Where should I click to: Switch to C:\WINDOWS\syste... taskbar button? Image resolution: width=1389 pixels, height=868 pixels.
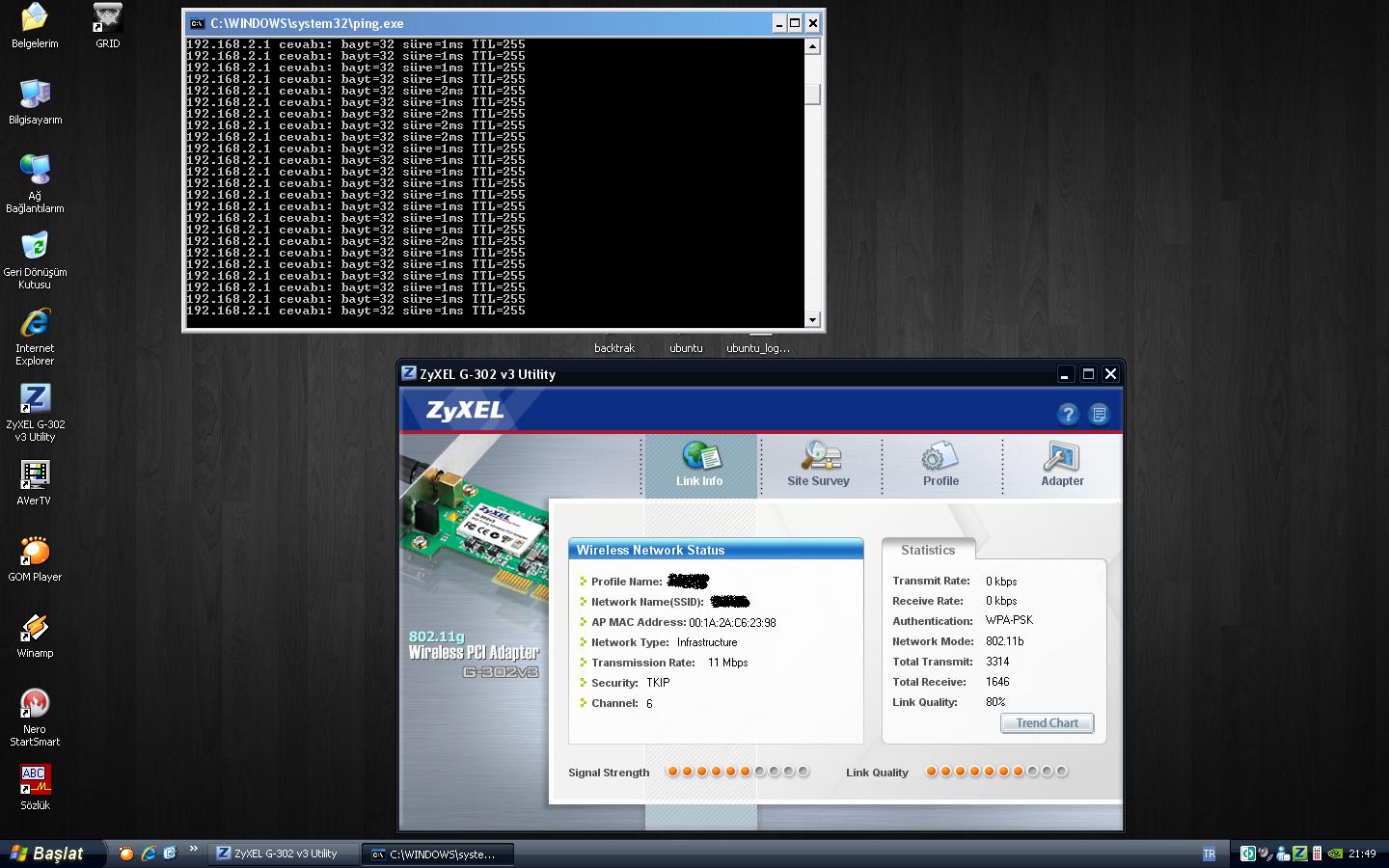[x=439, y=854]
